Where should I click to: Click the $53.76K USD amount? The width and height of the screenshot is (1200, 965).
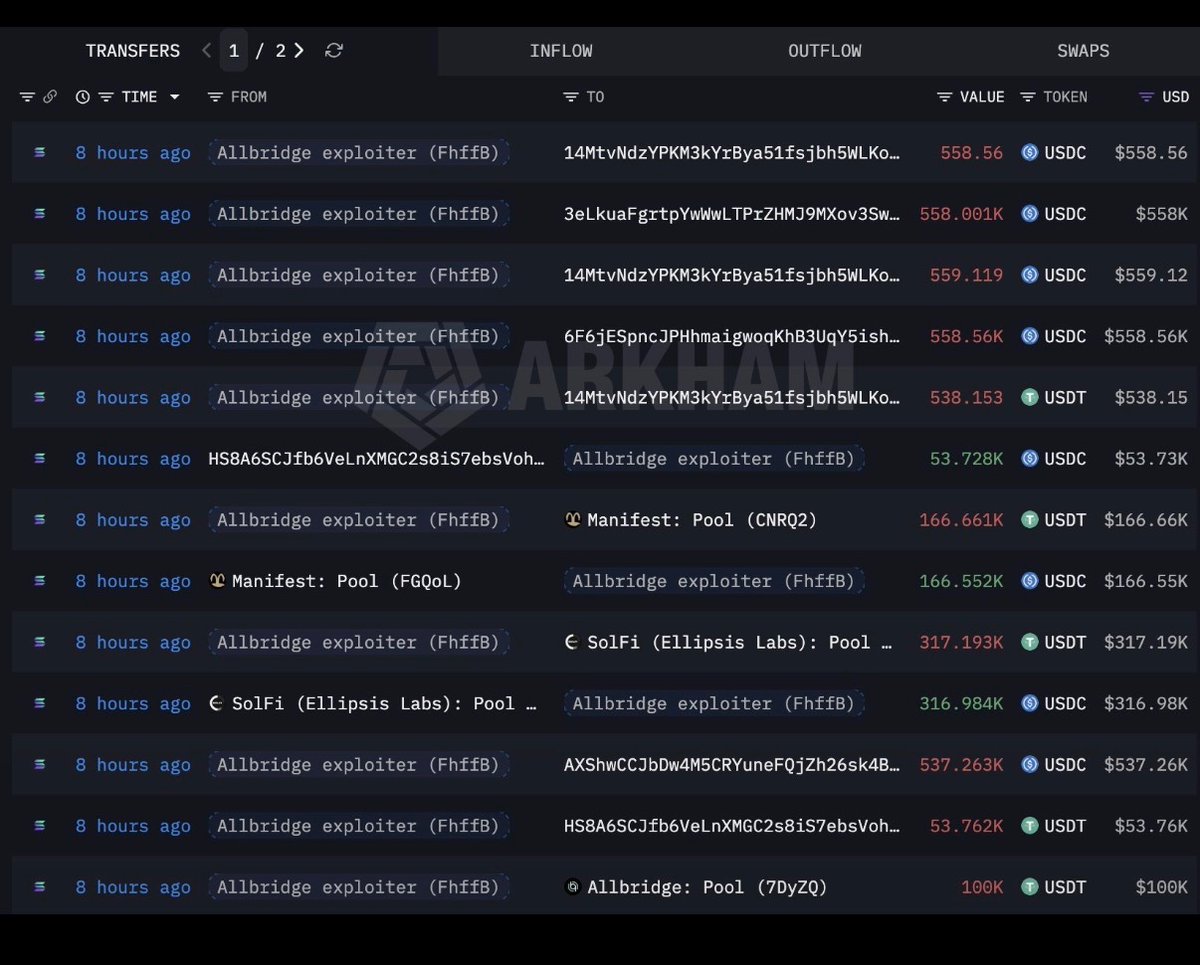click(1151, 826)
